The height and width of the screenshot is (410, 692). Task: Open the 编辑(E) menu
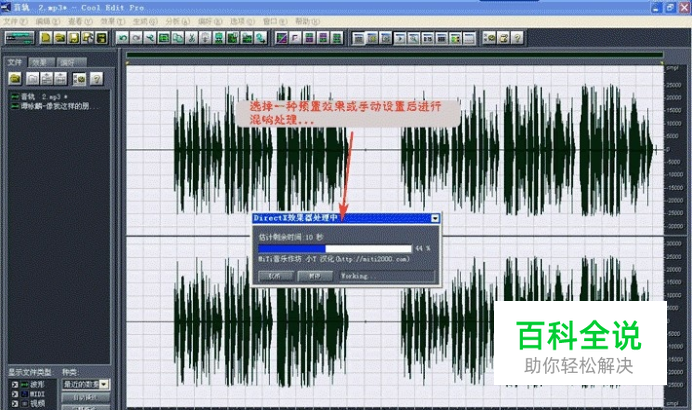click(47, 21)
